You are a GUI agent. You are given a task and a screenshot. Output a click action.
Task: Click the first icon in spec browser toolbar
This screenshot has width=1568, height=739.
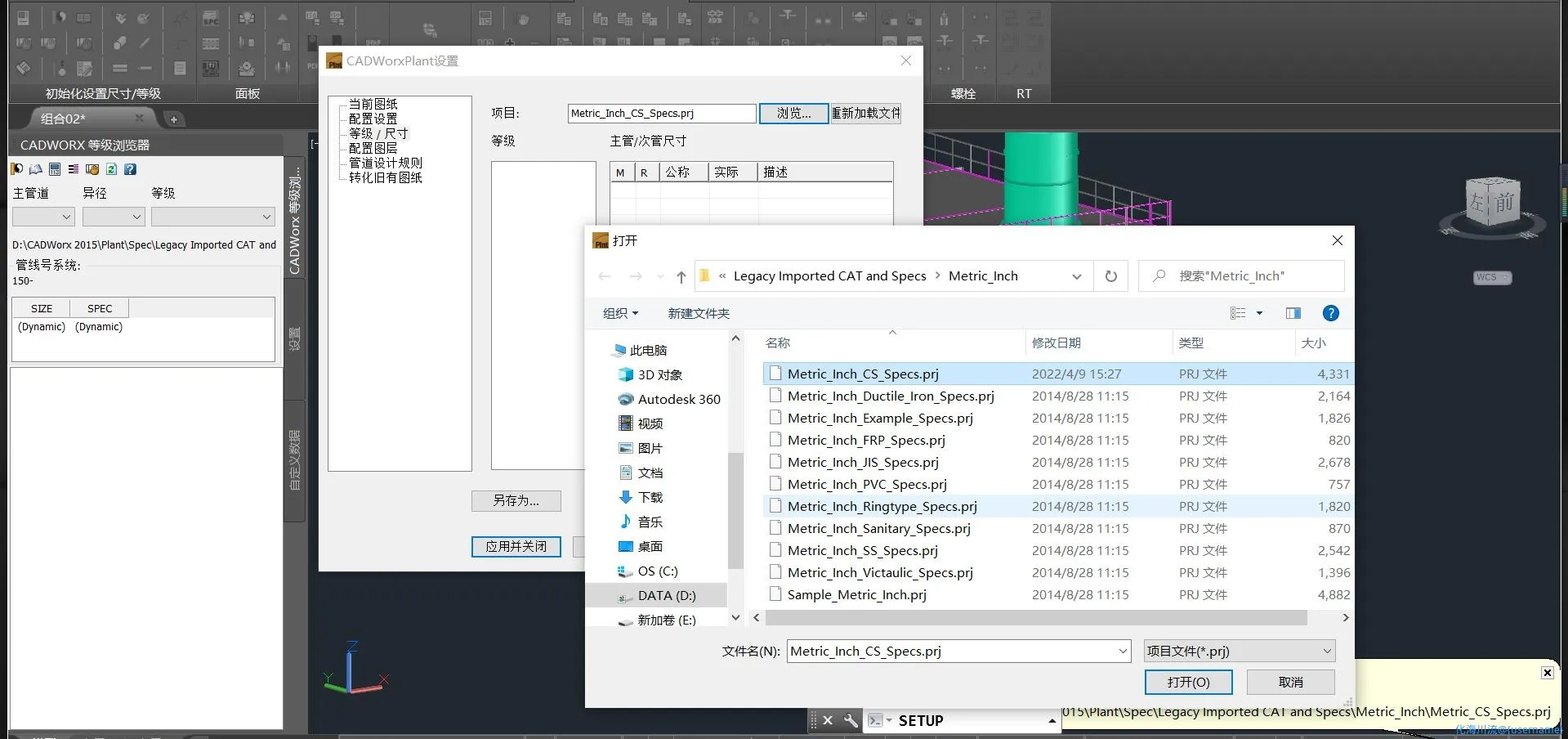[16, 169]
